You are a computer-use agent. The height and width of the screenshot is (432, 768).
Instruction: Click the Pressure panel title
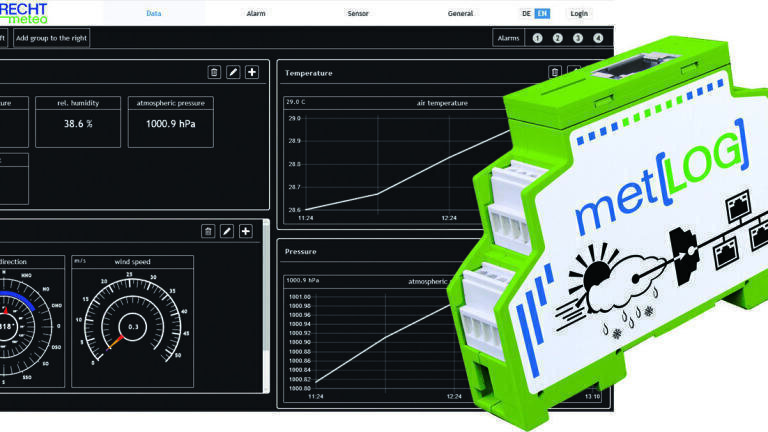tap(301, 251)
